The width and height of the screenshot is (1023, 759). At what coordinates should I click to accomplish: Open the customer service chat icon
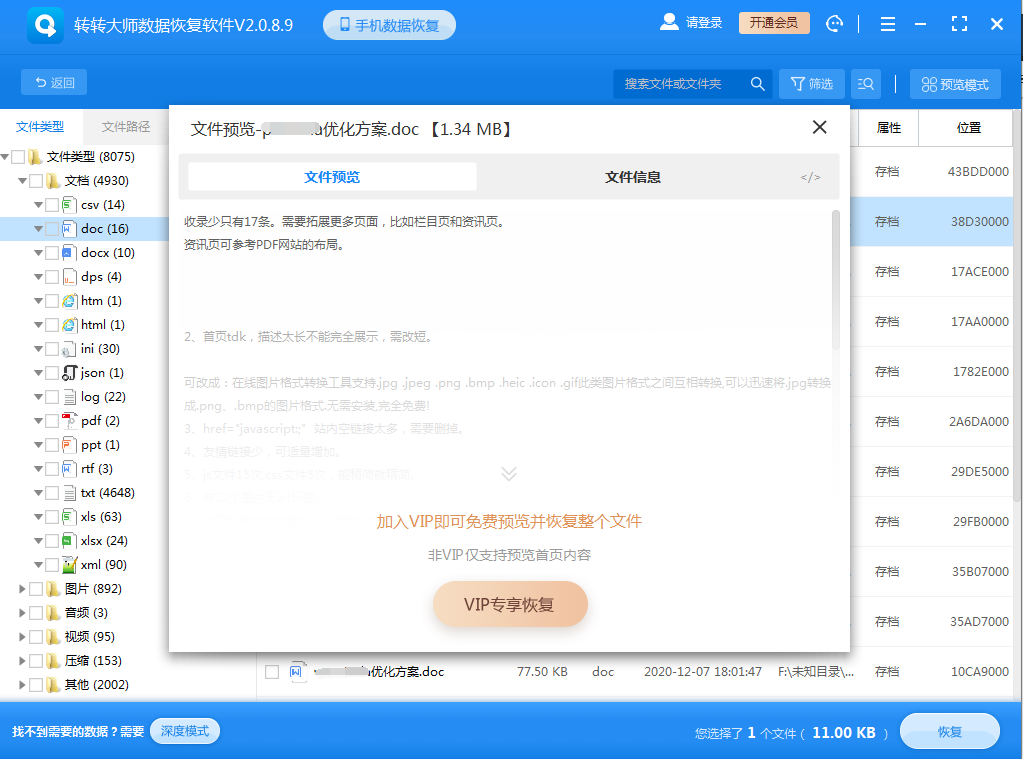coord(835,23)
